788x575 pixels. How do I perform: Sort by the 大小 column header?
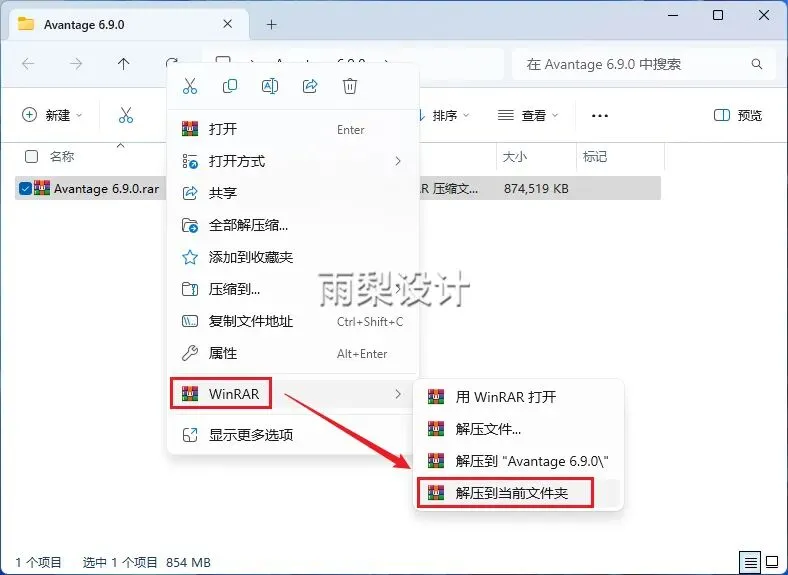[536, 157]
